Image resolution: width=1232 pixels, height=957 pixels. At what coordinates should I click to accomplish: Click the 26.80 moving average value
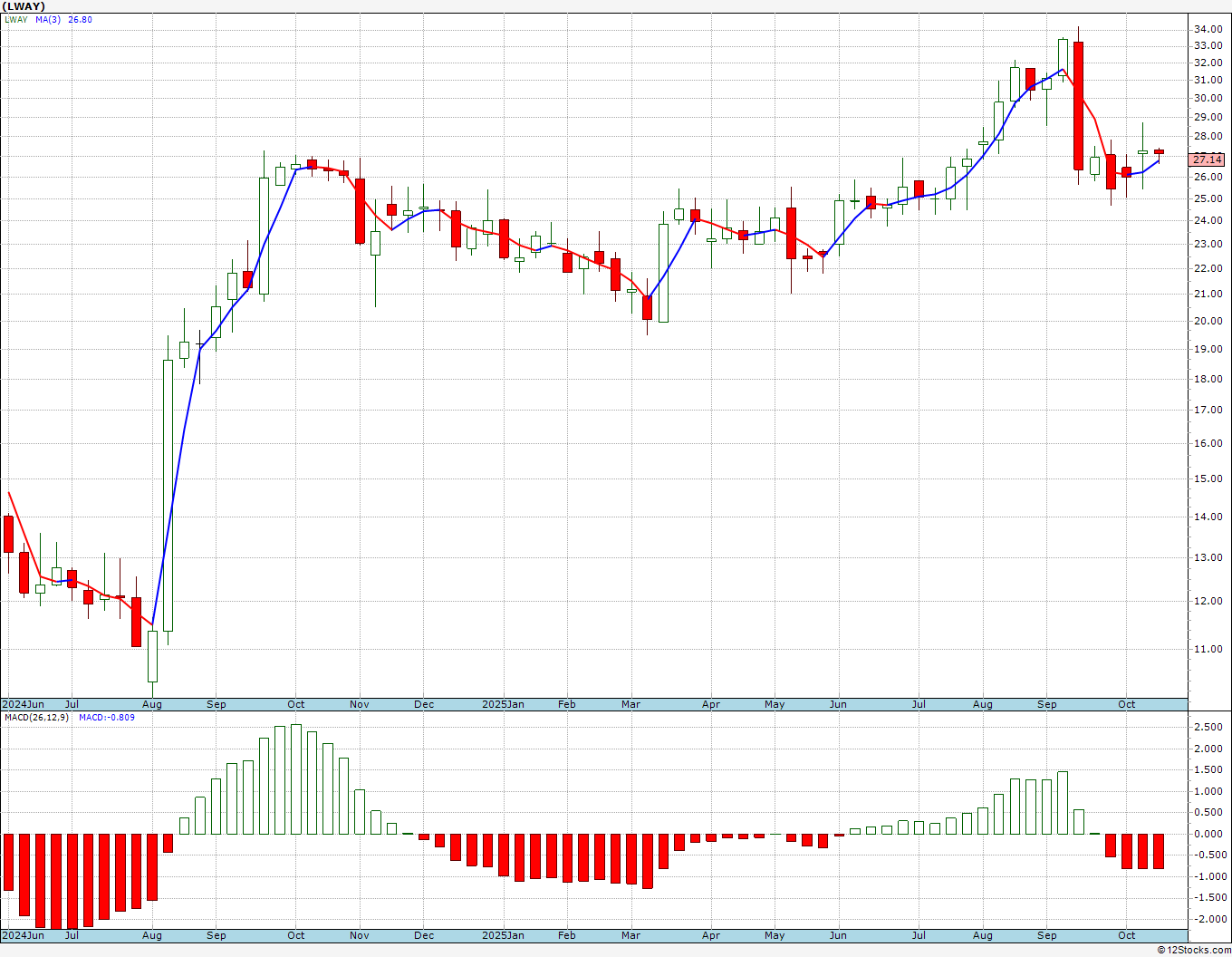[80, 20]
